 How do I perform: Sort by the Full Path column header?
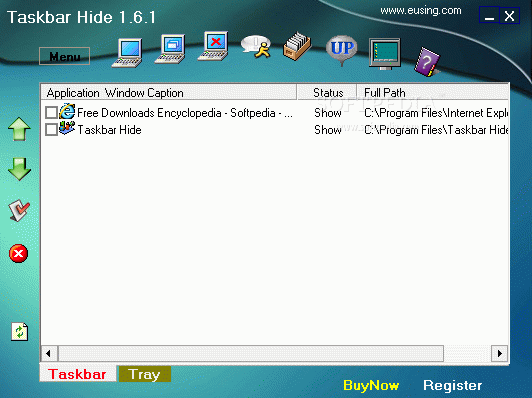pos(433,92)
